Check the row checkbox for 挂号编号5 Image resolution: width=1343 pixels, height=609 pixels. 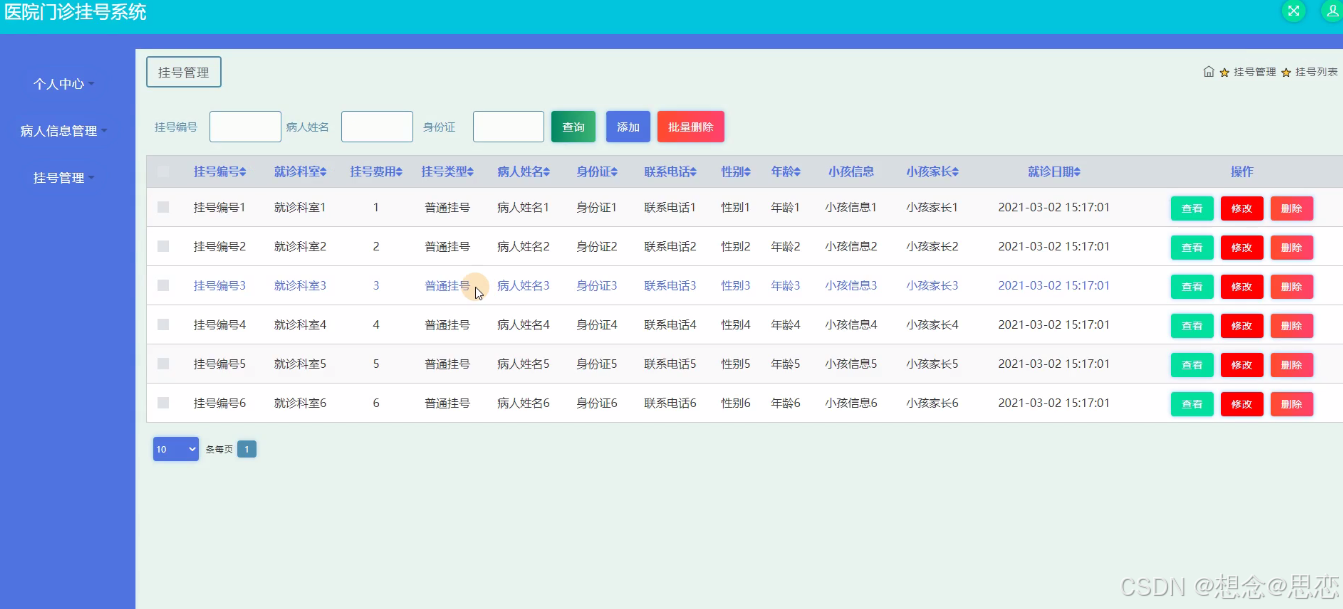(163, 363)
